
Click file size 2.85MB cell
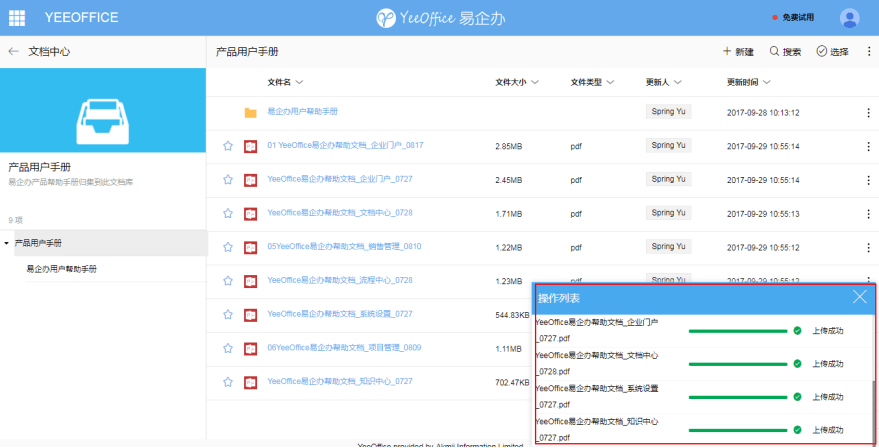click(x=509, y=146)
